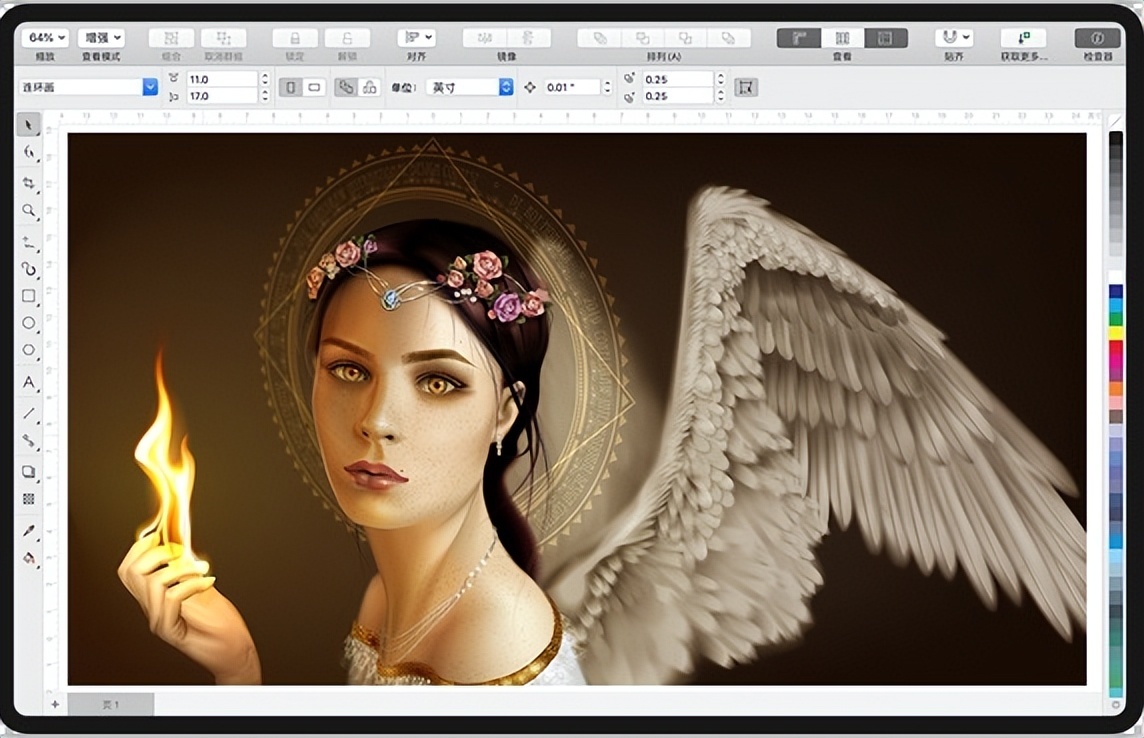1144x738 pixels.
Task: Toggle the rulers view button
Action: point(799,38)
